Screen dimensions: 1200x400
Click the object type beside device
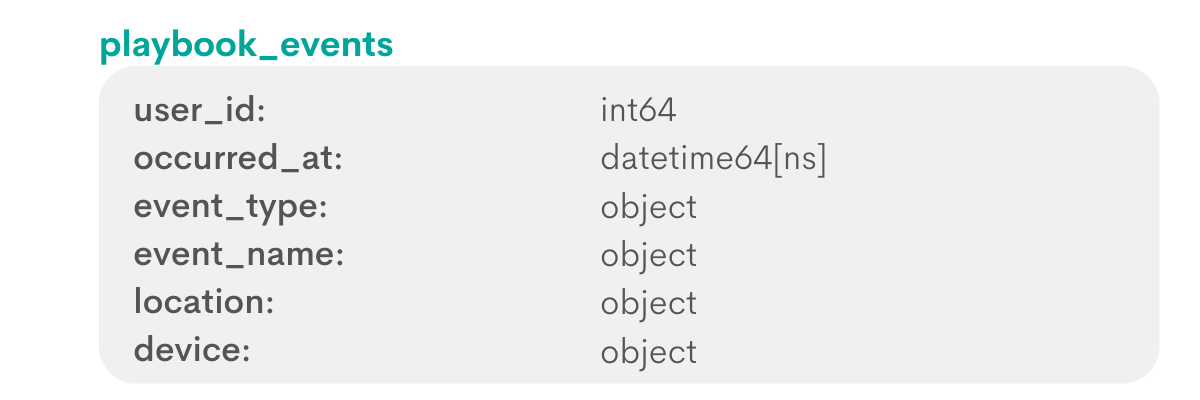[649, 352]
